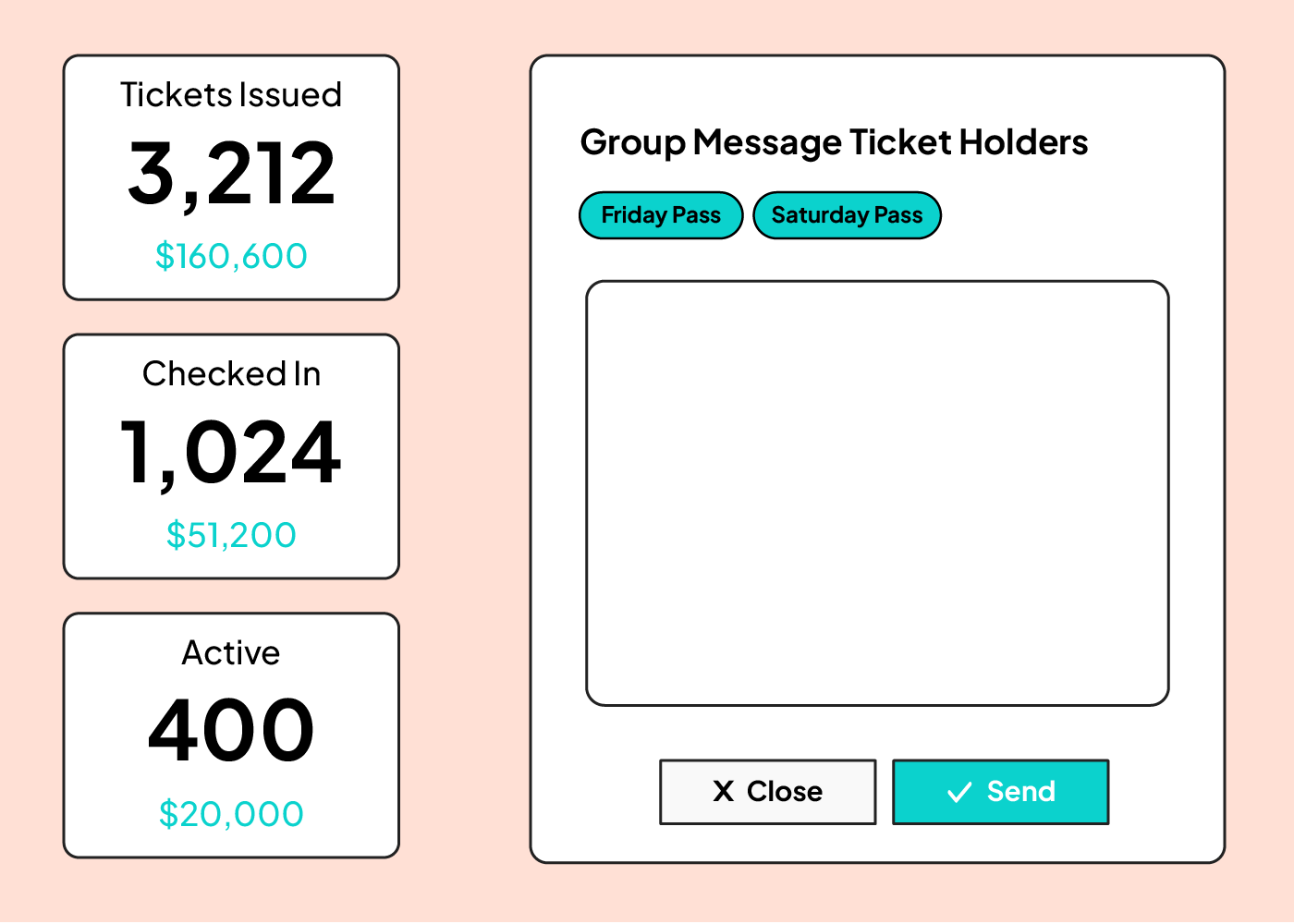The image size is (1294, 924).
Task: Click the Tickets Issued label
Action: [231, 95]
